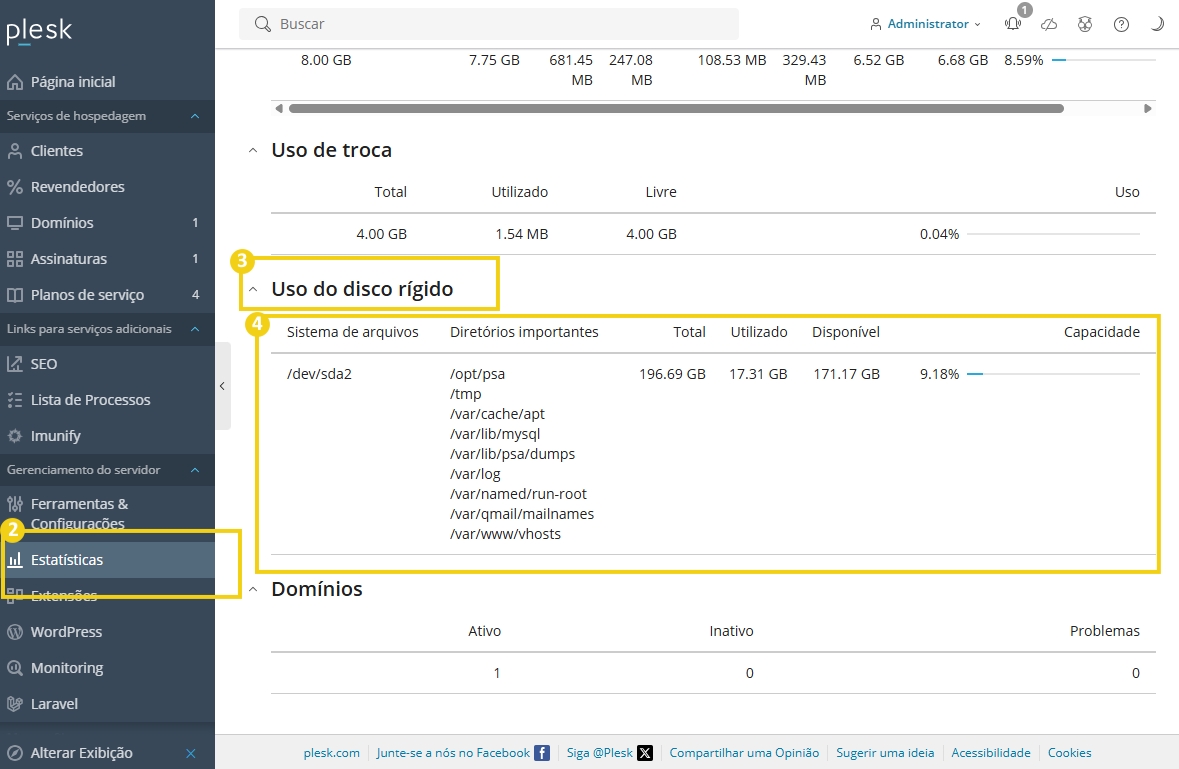Click the X (Twitter) icon in footer
Image resolution: width=1179 pixels, height=769 pixels.
pos(645,753)
